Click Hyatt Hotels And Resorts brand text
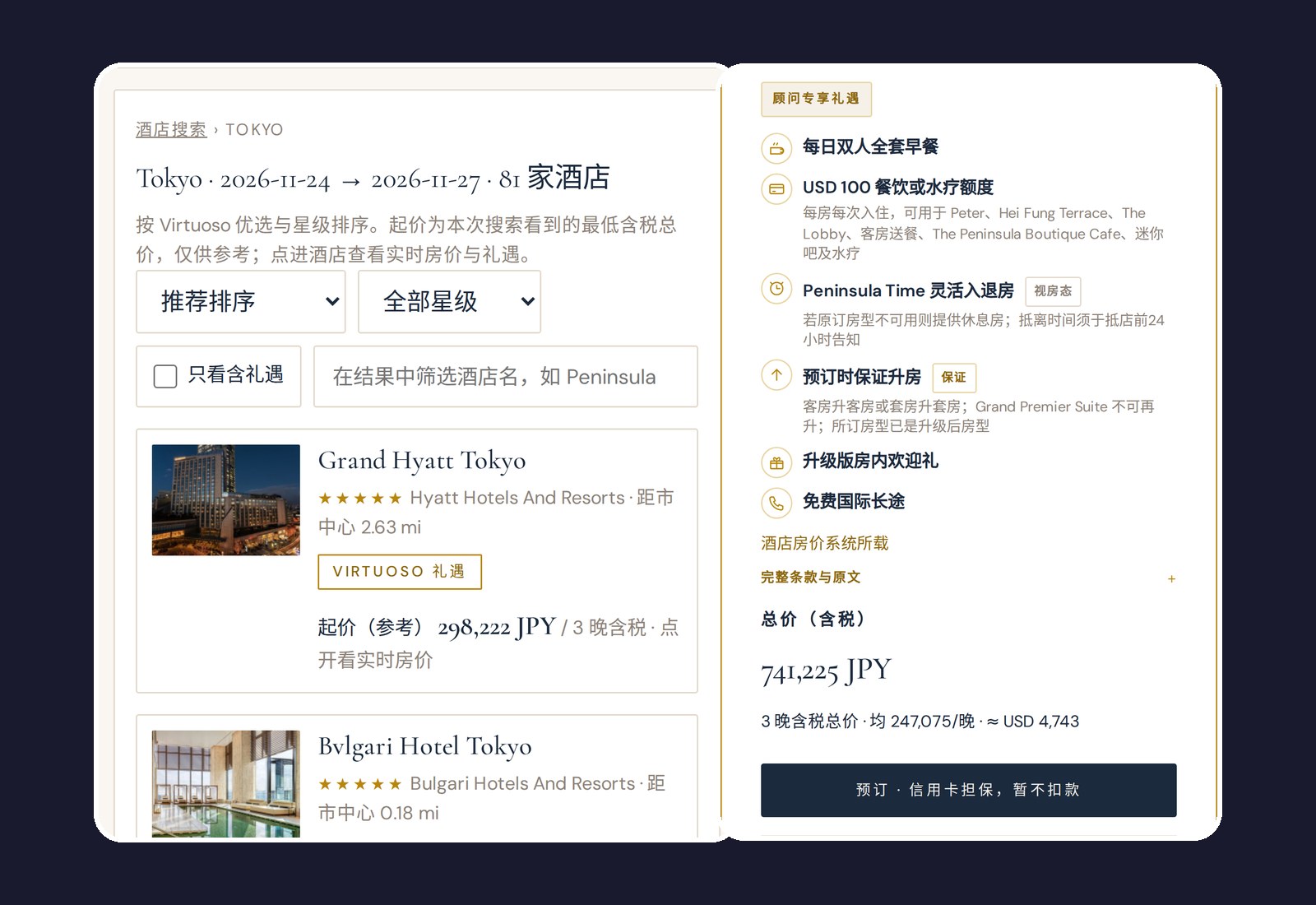Screen dimensions: 1316x905 517,498
